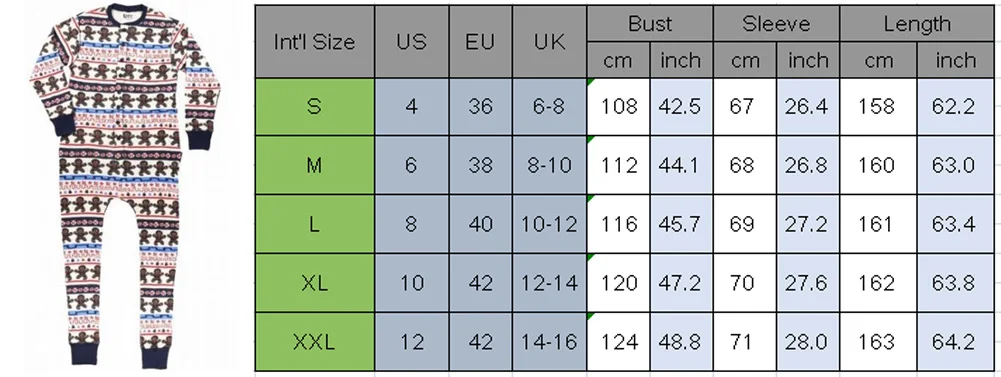Click the gingerbread onesie product image
Screen dimensions: 1001x377
click(124, 185)
